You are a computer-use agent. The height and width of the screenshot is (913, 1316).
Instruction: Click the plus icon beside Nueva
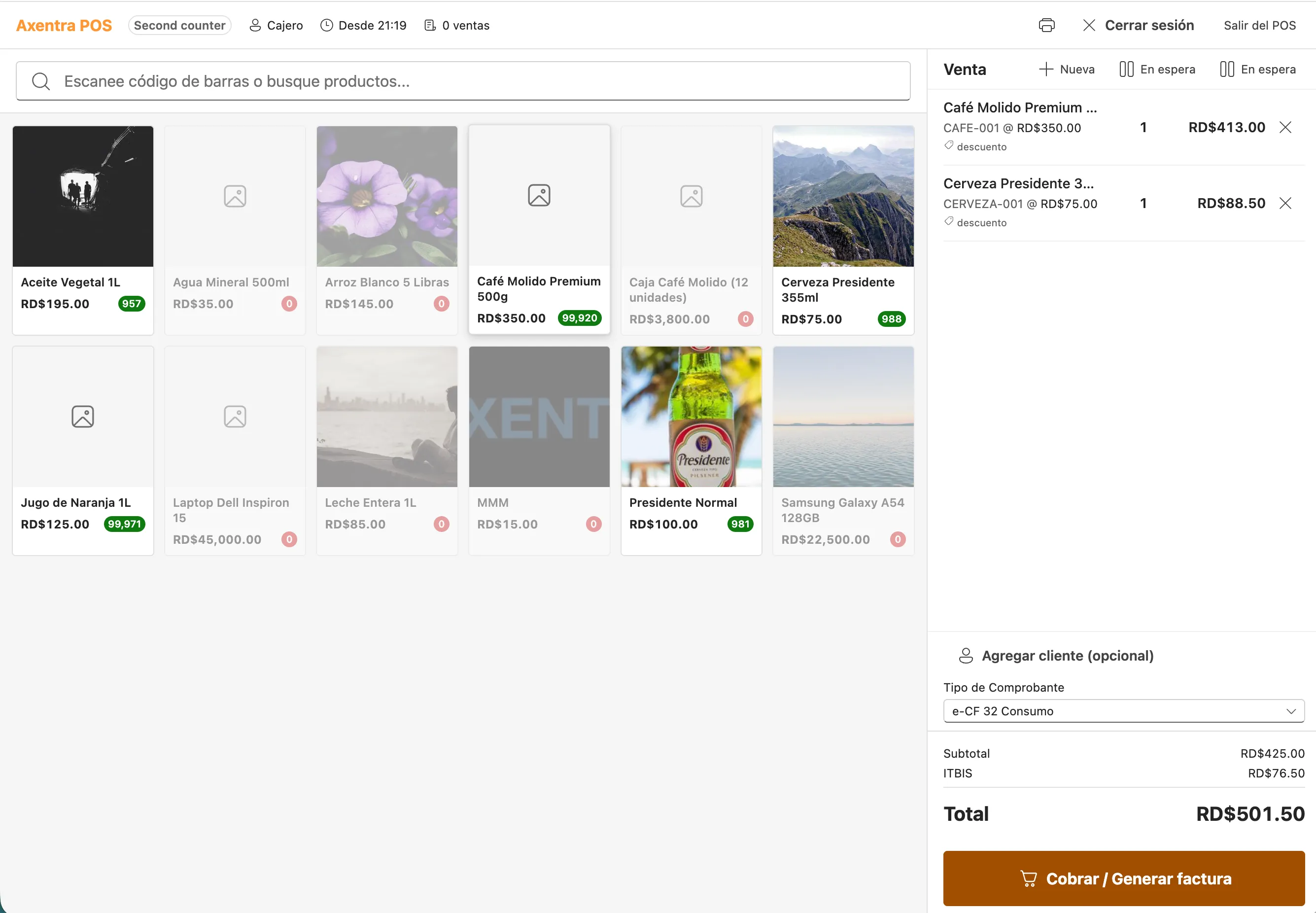click(x=1046, y=69)
